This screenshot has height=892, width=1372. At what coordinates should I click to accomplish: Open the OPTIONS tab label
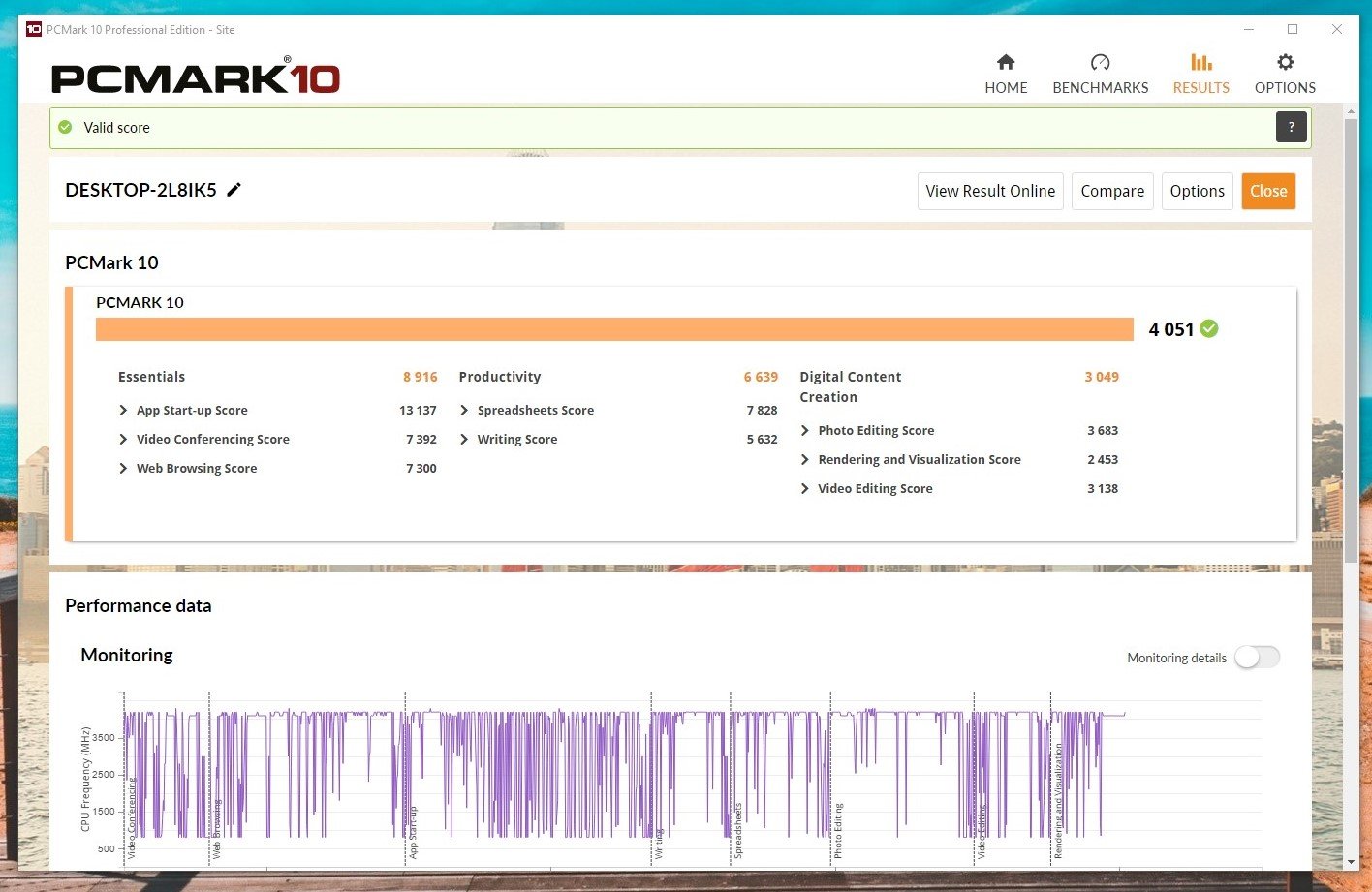pyautogui.click(x=1285, y=87)
